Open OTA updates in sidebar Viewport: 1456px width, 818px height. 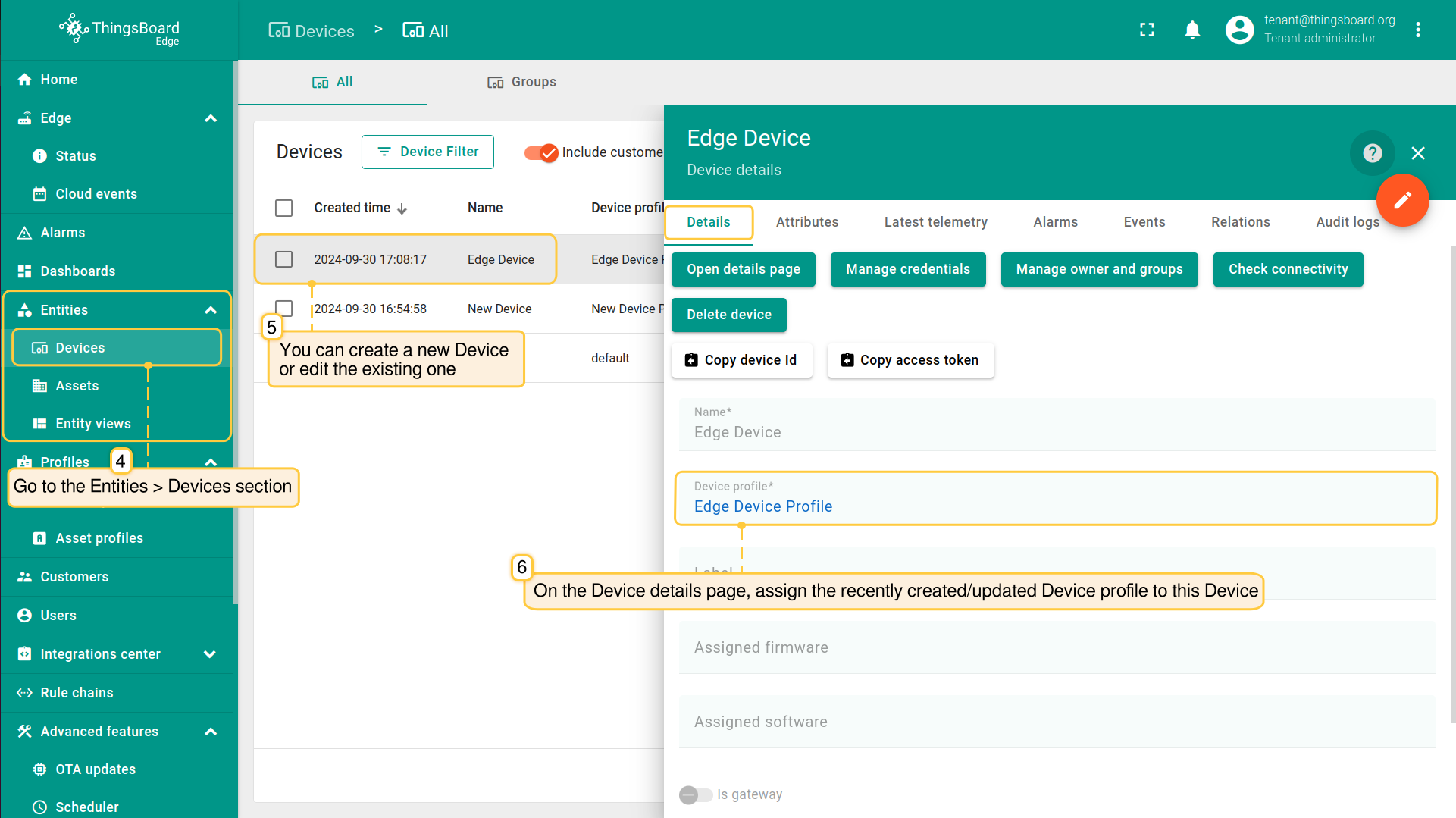click(96, 769)
